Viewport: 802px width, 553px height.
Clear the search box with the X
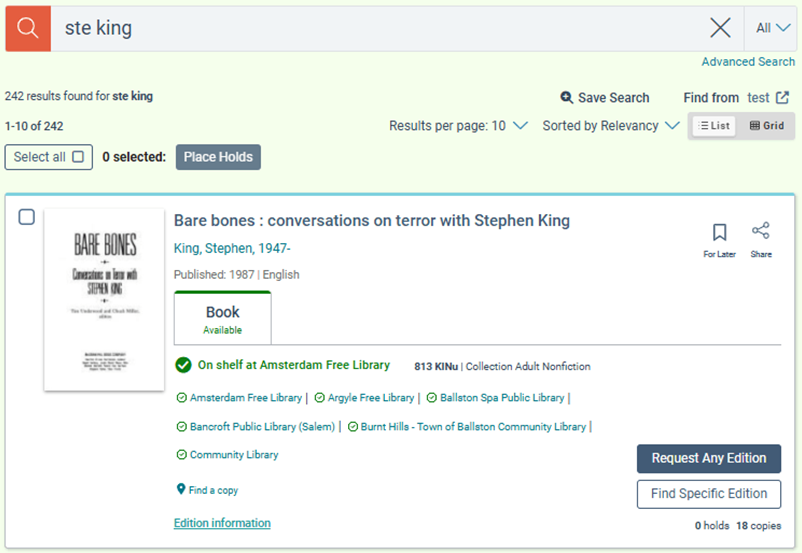[x=720, y=28]
